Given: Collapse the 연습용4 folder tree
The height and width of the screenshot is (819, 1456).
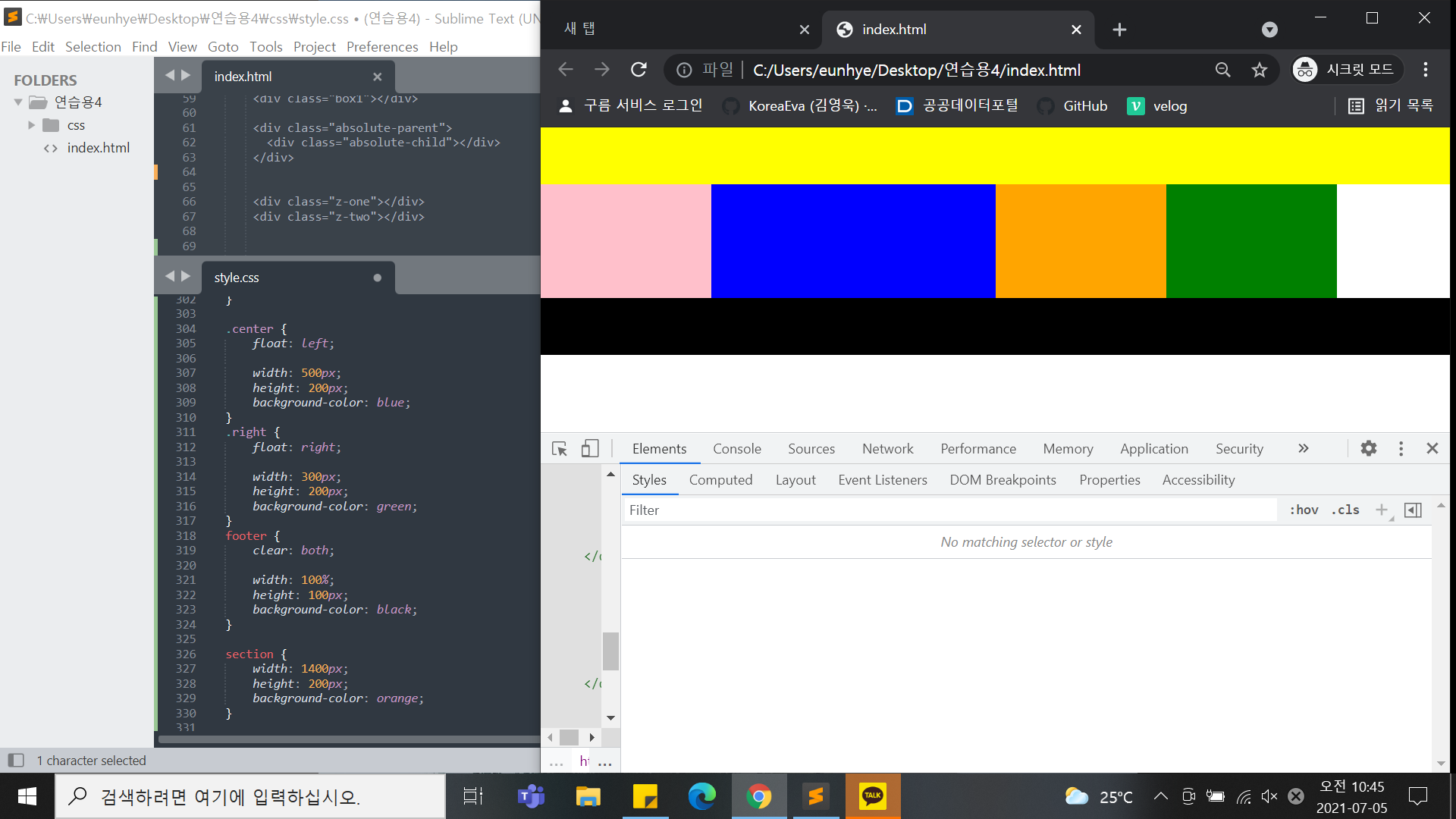Looking at the screenshot, I should coord(18,102).
